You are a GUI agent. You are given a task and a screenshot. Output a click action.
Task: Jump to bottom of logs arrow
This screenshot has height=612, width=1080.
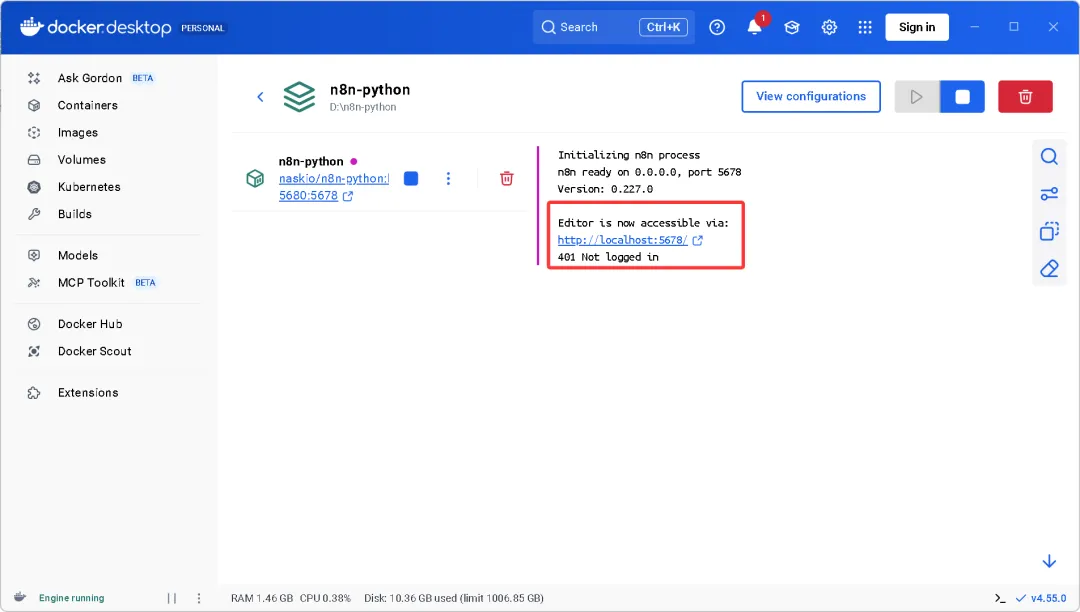[1049, 561]
